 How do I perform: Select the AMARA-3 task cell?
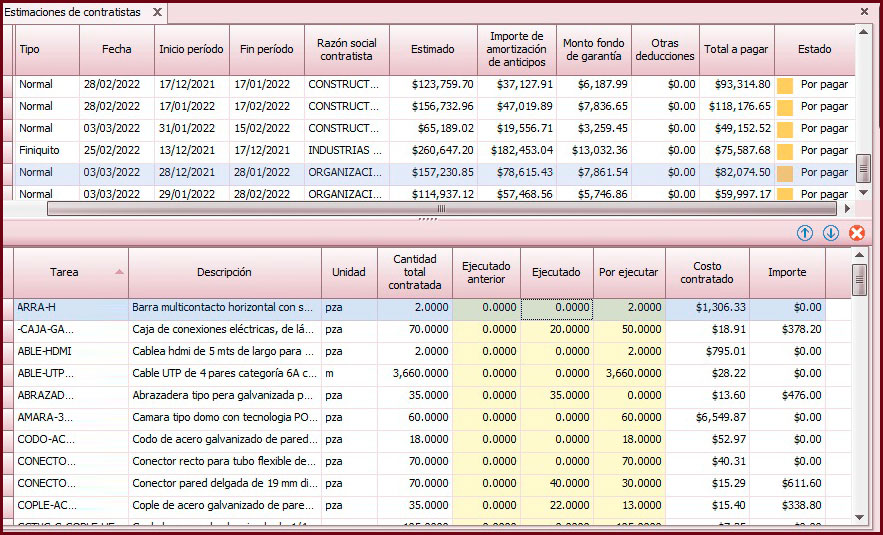[72, 418]
